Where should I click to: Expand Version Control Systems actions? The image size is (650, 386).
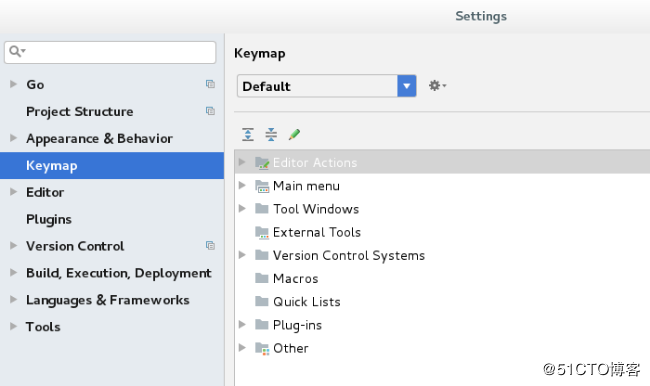pos(243,255)
